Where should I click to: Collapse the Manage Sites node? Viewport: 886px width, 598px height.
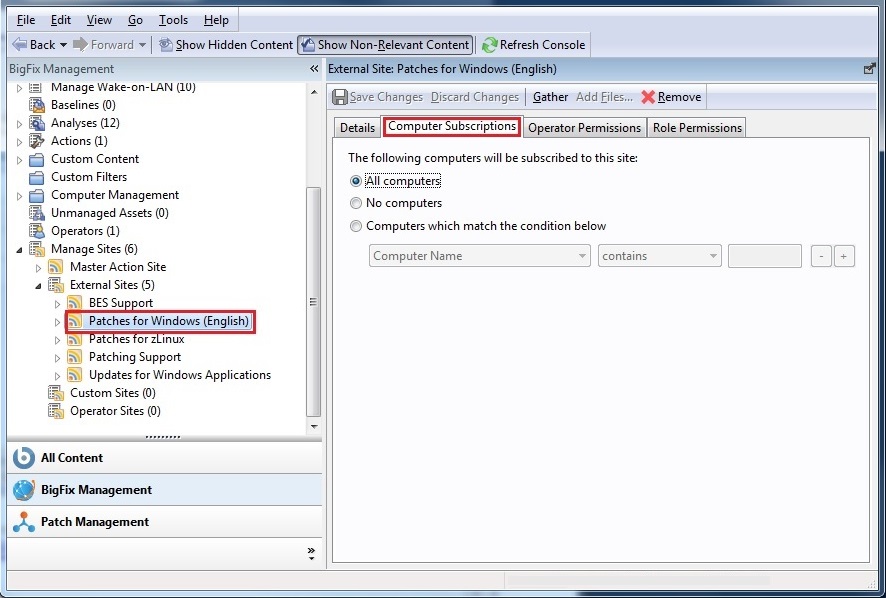tap(19, 250)
